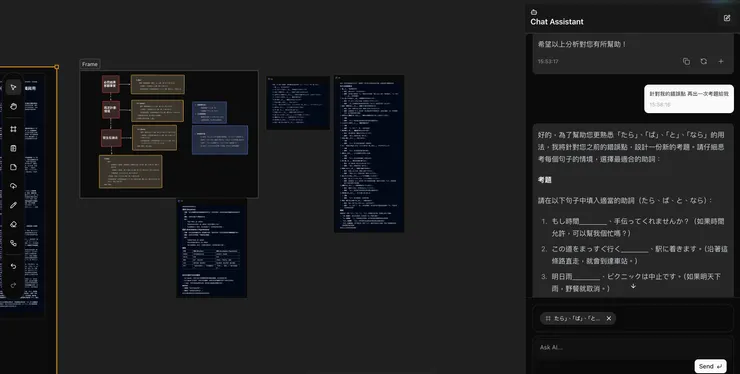Select the small blue box inside Frame
The image size is (740, 374).
[210, 112]
